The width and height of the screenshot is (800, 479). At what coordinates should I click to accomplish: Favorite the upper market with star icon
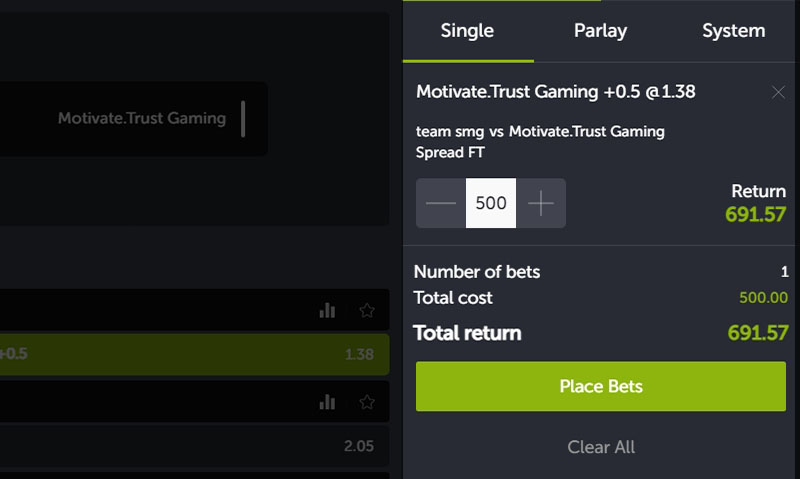tap(367, 310)
